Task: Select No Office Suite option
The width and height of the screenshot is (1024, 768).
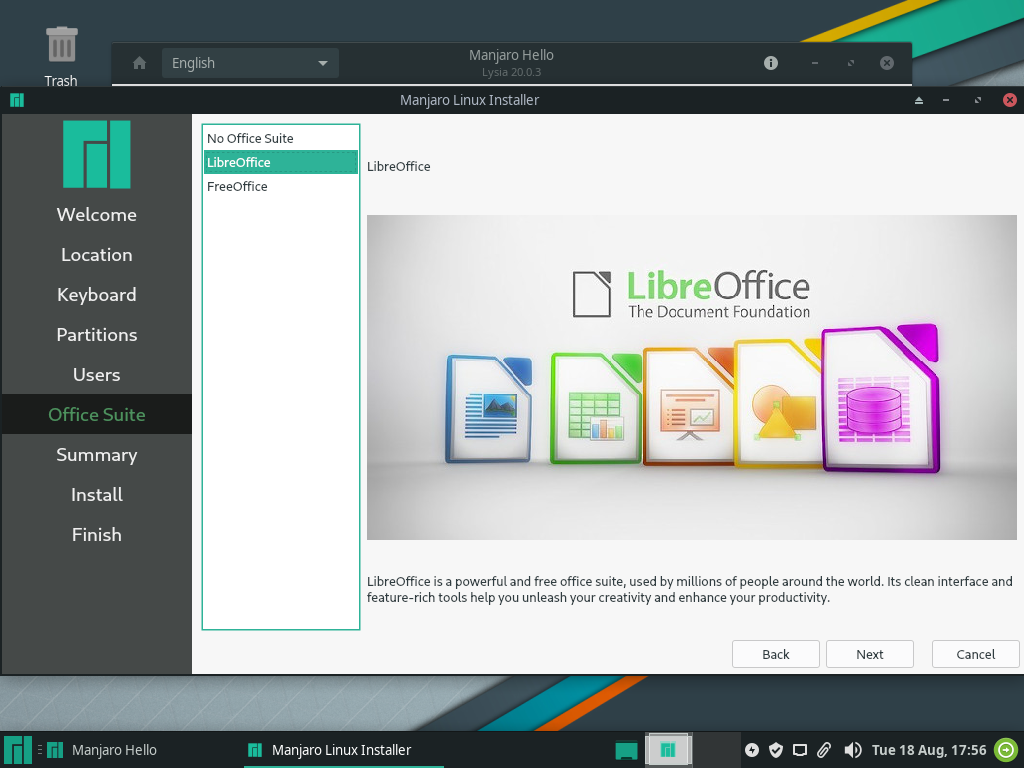Action: (281, 138)
